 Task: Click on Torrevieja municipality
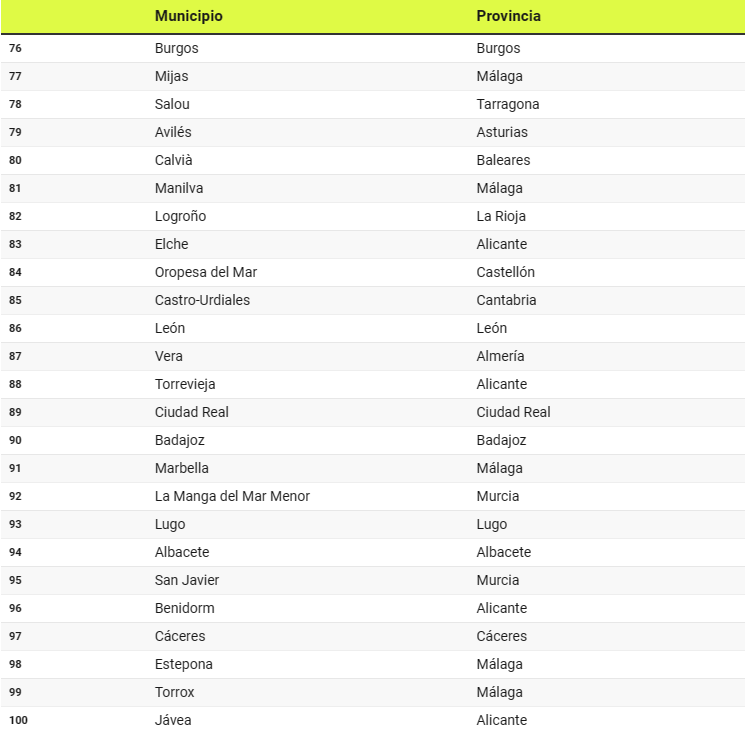point(185,384)
